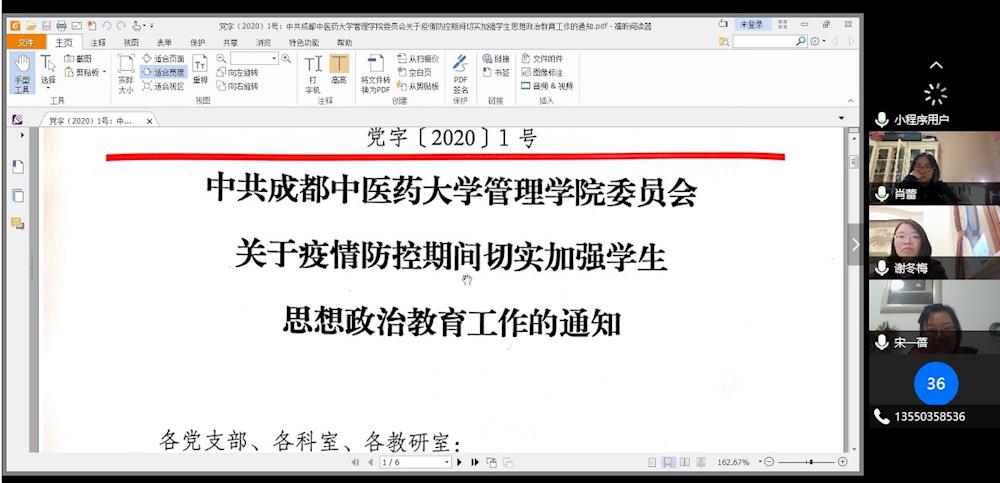Rotate view right (向右旋转)
Screen dimensions: 1000x483
(237, 85)
